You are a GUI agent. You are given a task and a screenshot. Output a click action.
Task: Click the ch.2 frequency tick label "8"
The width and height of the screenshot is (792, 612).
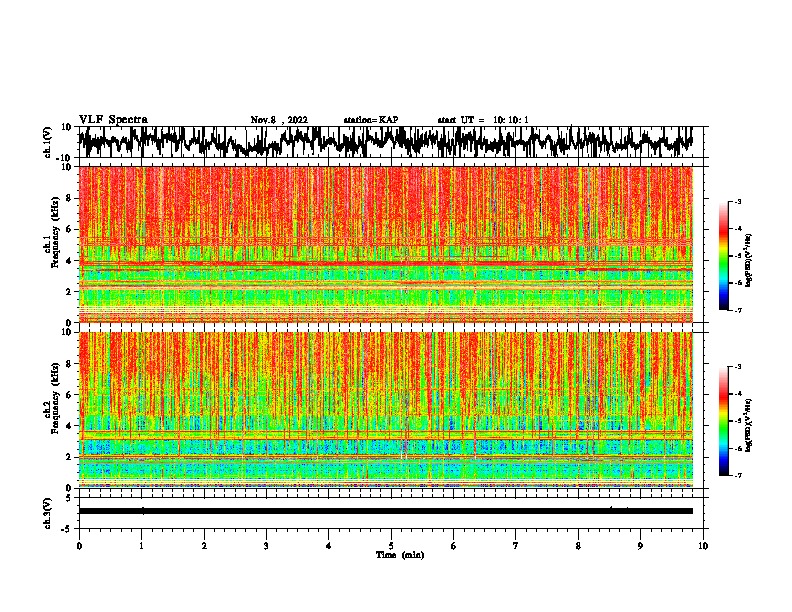tap(69, 364)
